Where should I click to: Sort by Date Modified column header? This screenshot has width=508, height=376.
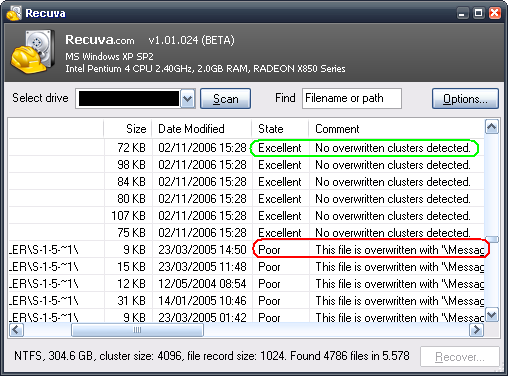[201, 129]
